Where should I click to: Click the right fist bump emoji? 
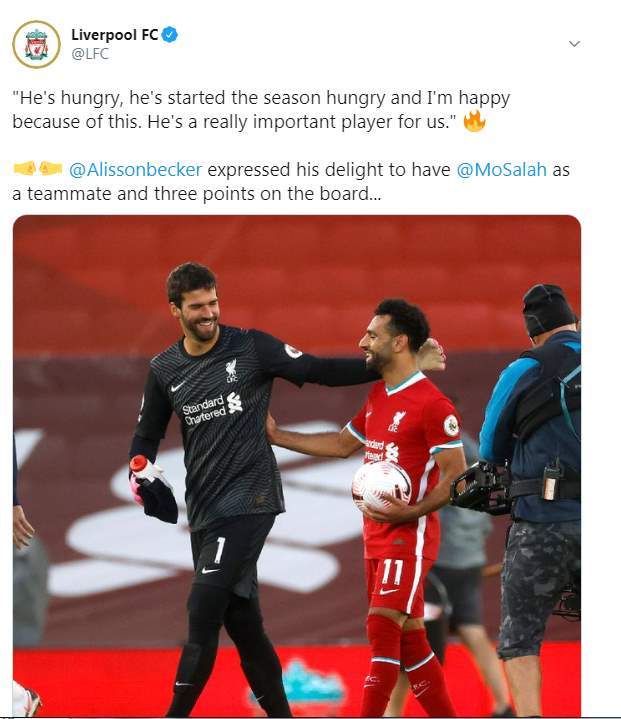pos(50,169)
